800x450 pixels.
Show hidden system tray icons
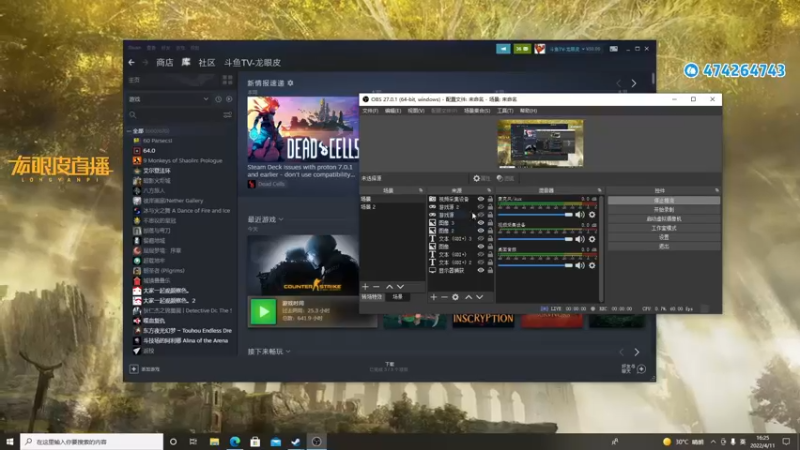pyautogui.click(x=713, y=442)
